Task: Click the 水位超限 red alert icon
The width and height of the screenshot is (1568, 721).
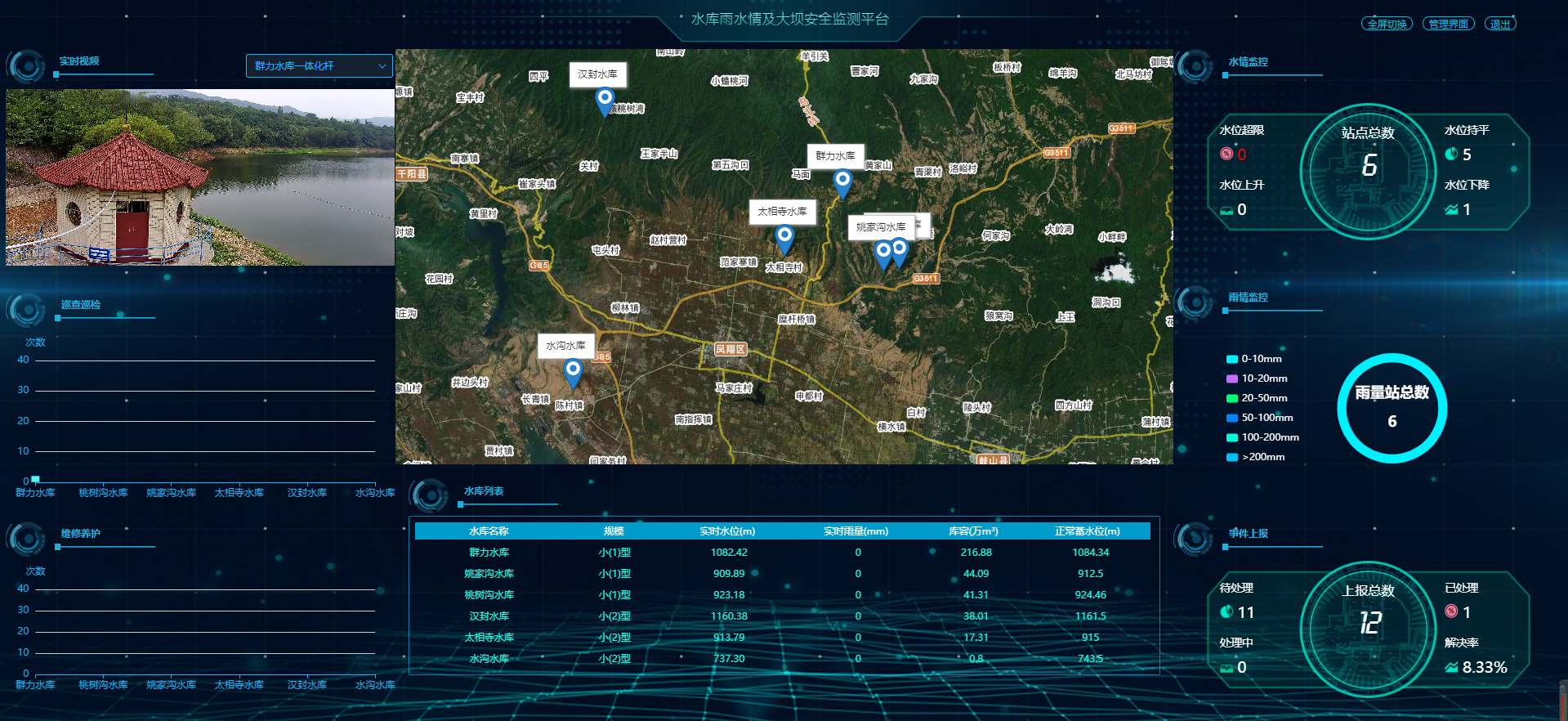Action: [1226, 154]
